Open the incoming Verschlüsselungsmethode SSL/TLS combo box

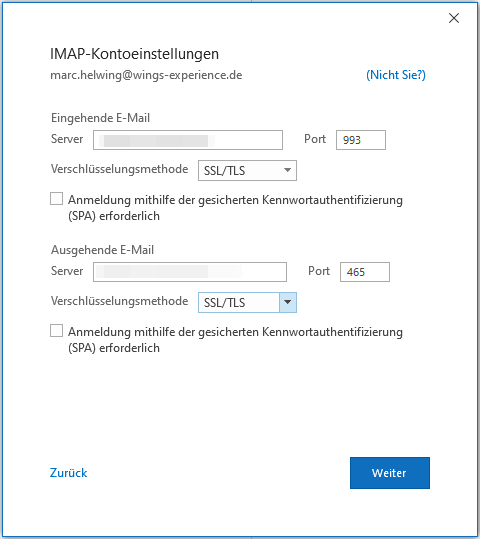tap(247, 170)
